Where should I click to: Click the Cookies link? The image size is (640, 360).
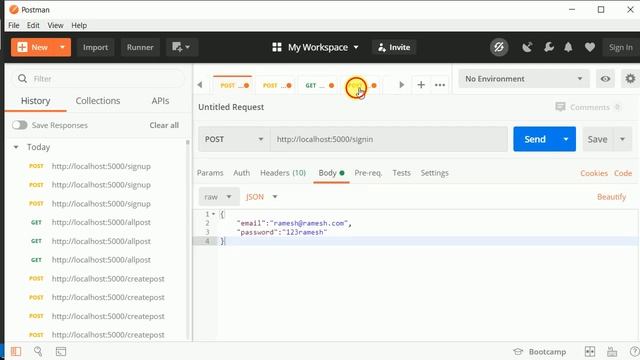tap(594, 173)
